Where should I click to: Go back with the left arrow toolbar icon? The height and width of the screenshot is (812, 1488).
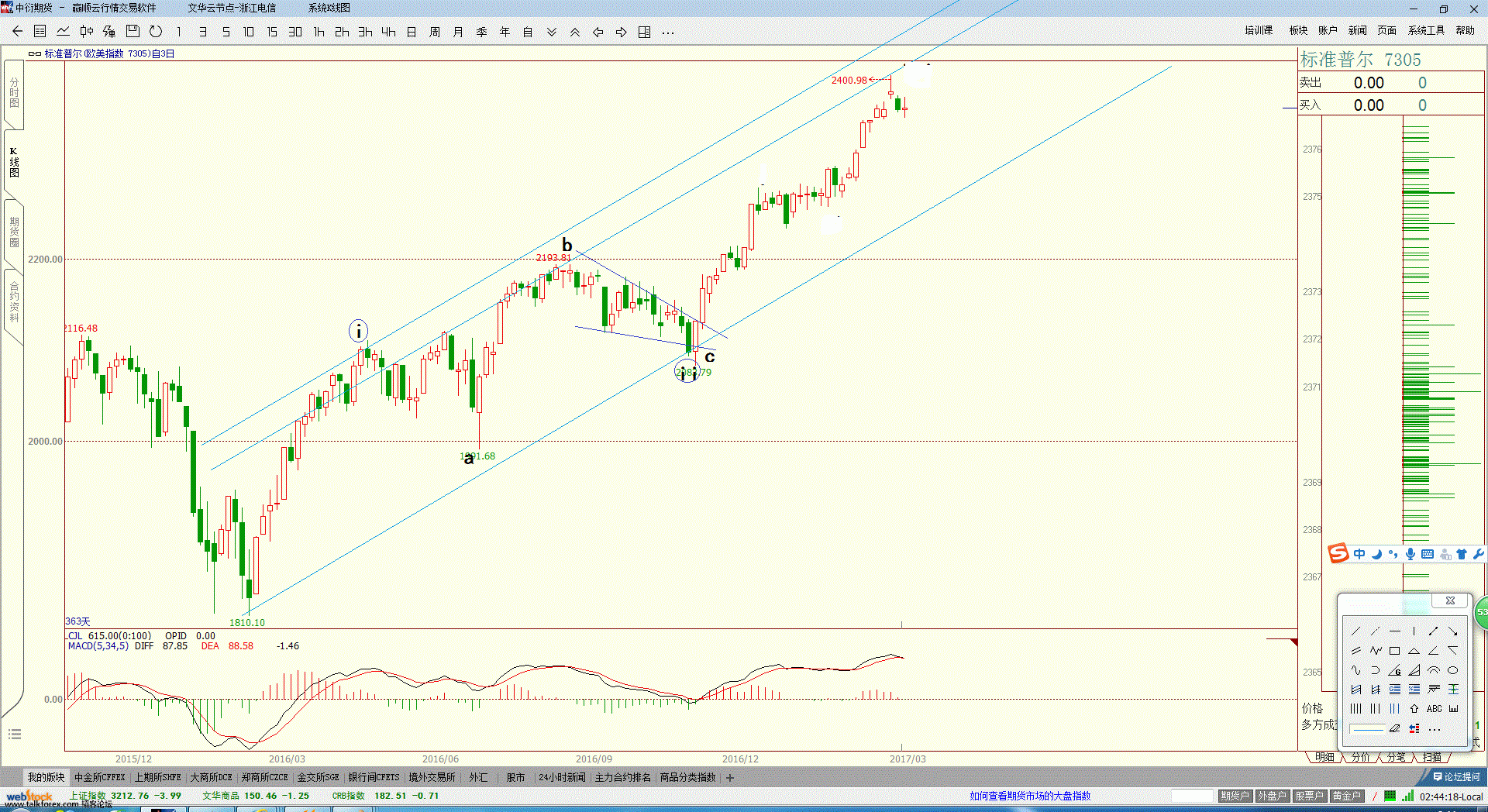point(17,32)
